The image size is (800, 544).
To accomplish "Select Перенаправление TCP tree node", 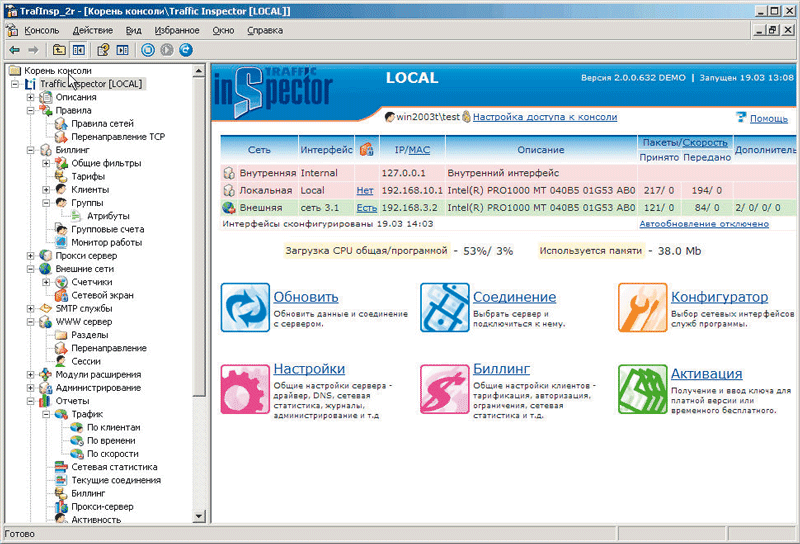I will (118, 137).
